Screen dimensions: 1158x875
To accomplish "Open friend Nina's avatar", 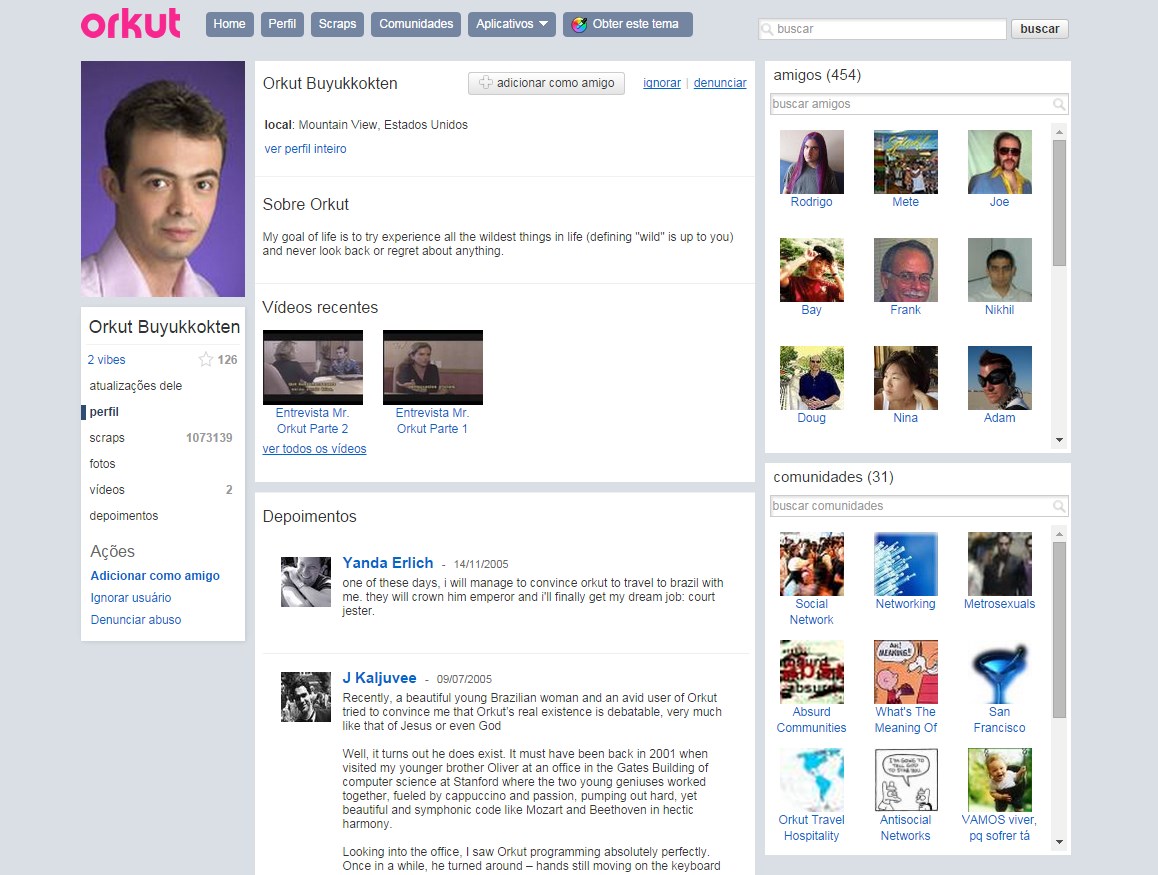I will pyautogui.click(x=905, y=378).
